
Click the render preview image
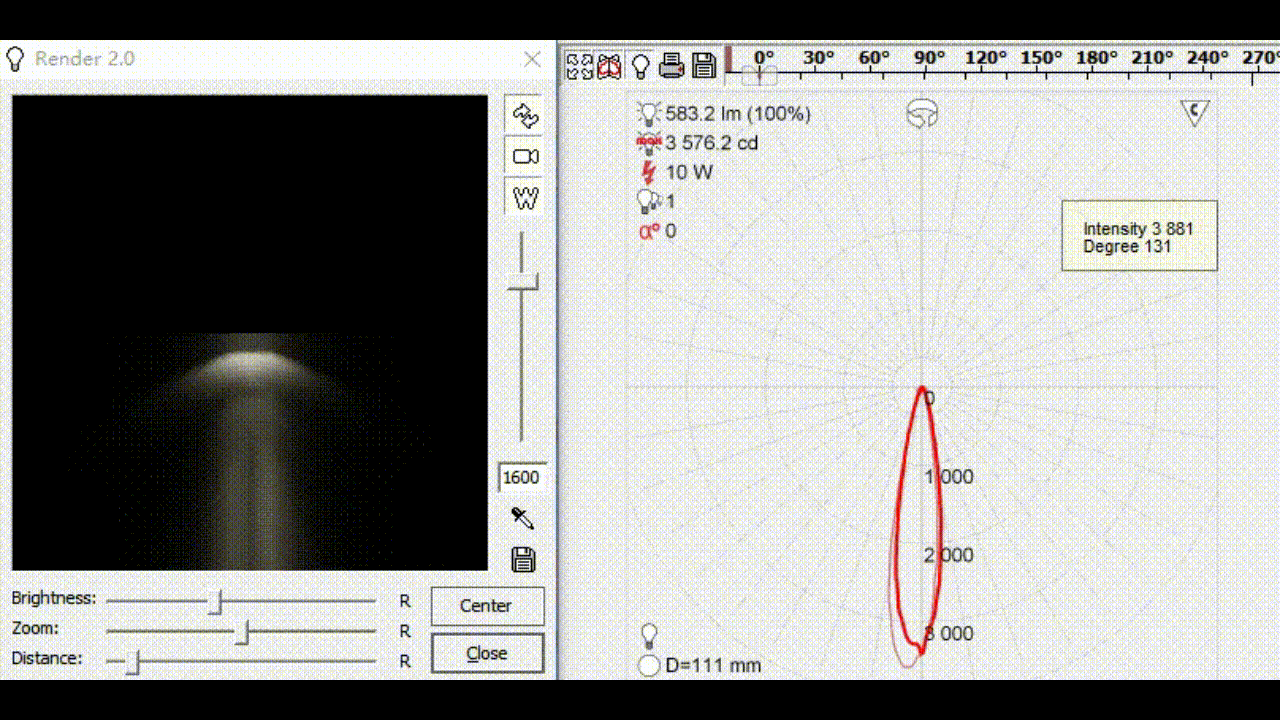coord(250,333)
